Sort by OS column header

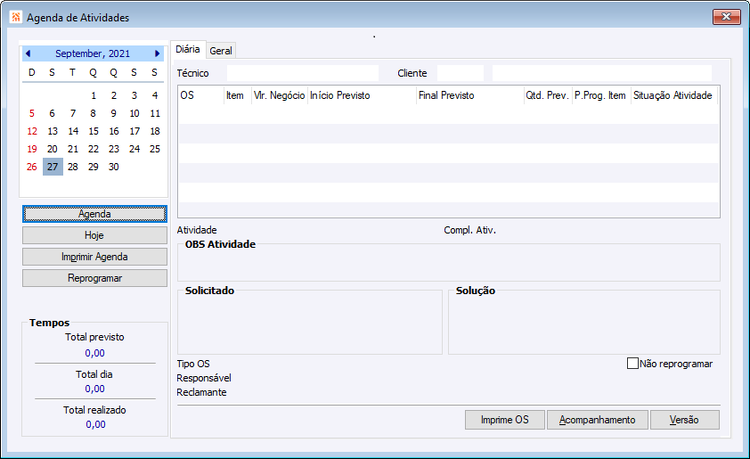coord(201,95)
